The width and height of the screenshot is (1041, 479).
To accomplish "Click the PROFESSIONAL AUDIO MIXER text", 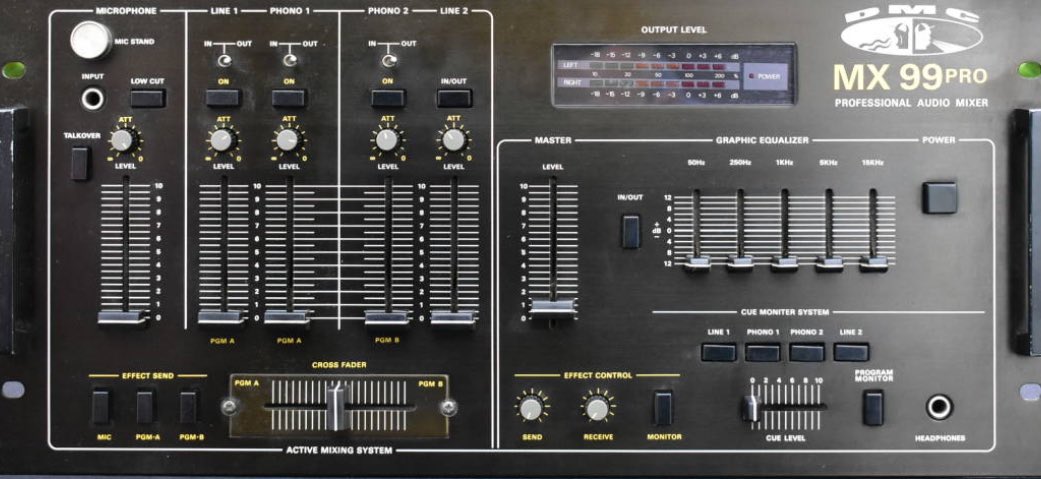I will pyautogui.click(x=911, y=103).
